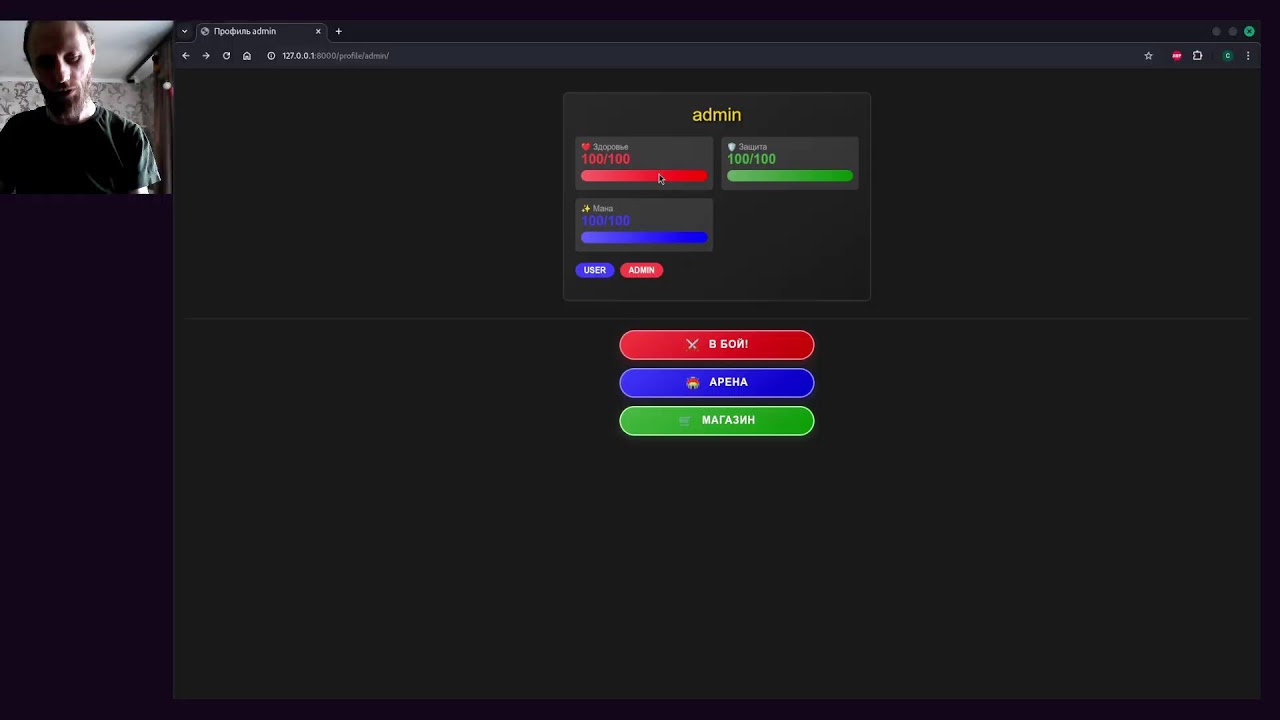Open the browser home page icon
Image resolution: width=1280 pixels, height=720 pixels.
point(247,56)
